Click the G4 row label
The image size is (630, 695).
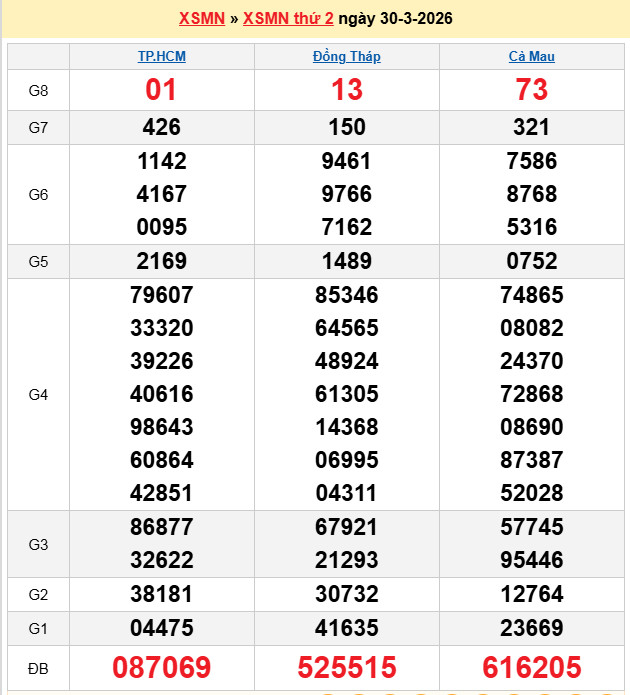(x=38, y=395)
